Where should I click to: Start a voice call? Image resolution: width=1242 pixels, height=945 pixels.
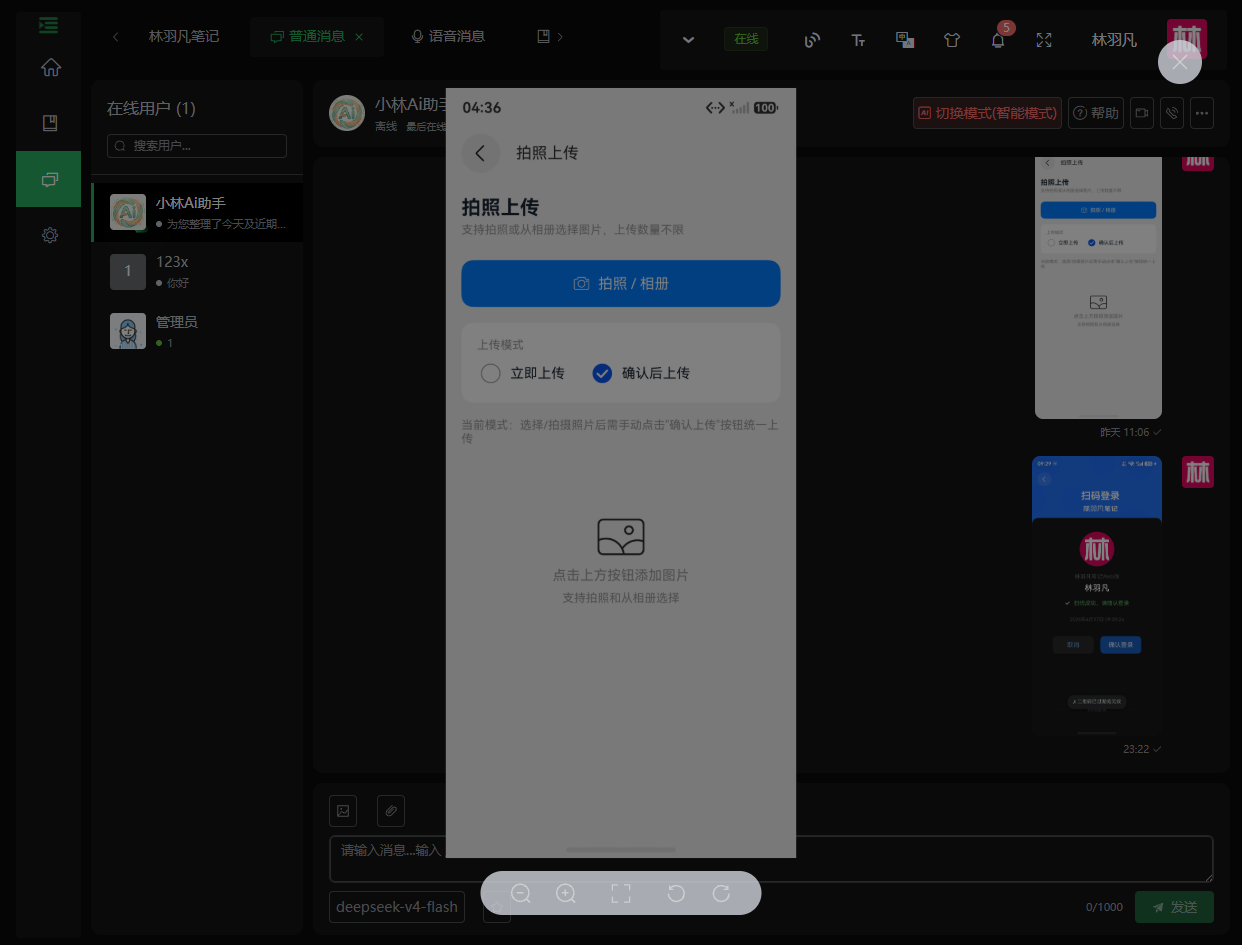(1171, 113)
